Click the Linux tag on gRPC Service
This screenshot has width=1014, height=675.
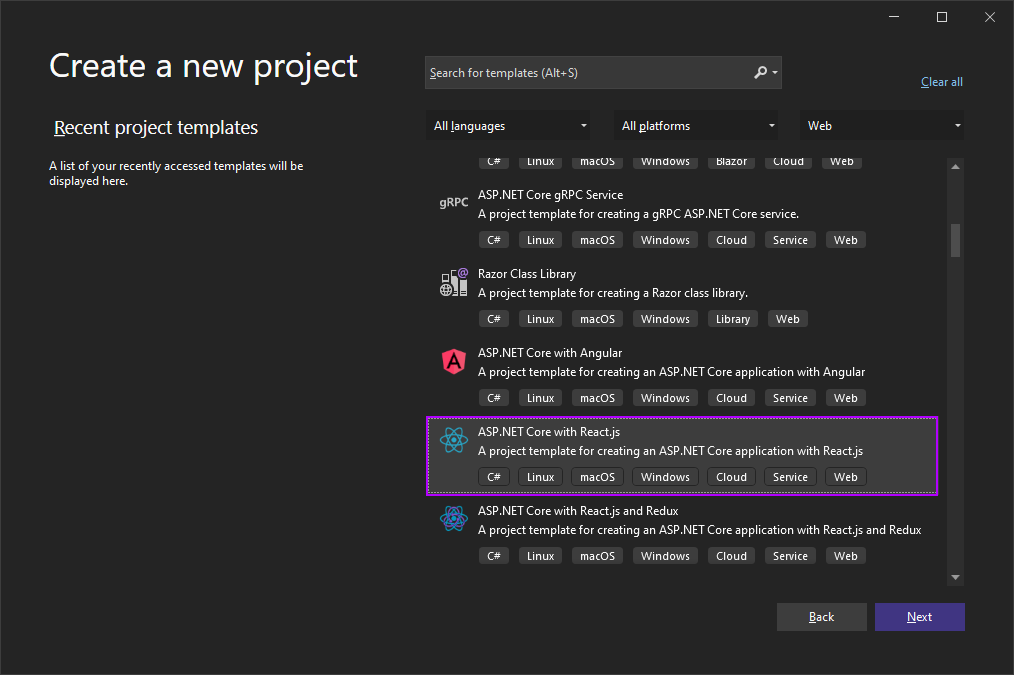541,240
